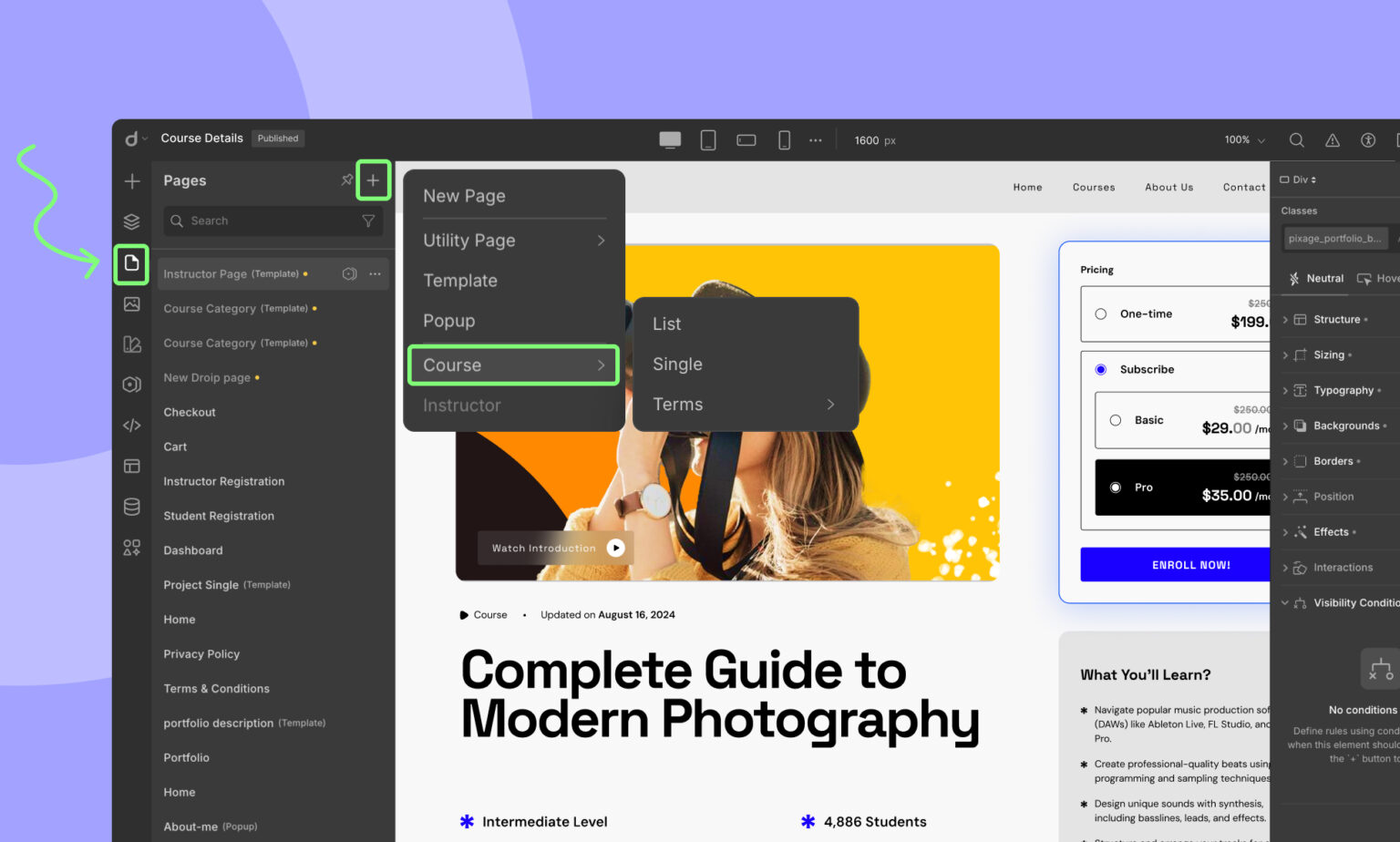The image size is (1400, 842).
Task: Click the Pages icon in left sidebar
Action: (x=132, y=264)
